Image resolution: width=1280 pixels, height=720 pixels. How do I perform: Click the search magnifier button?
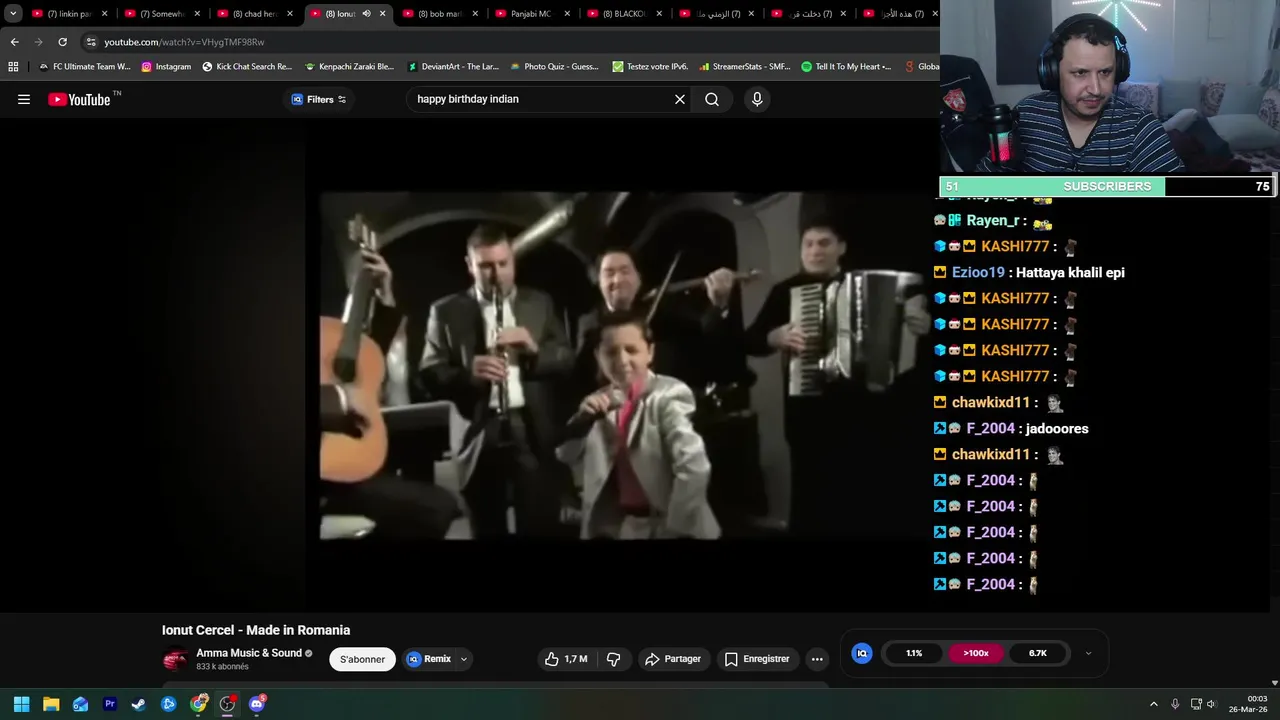coord(712,99)
